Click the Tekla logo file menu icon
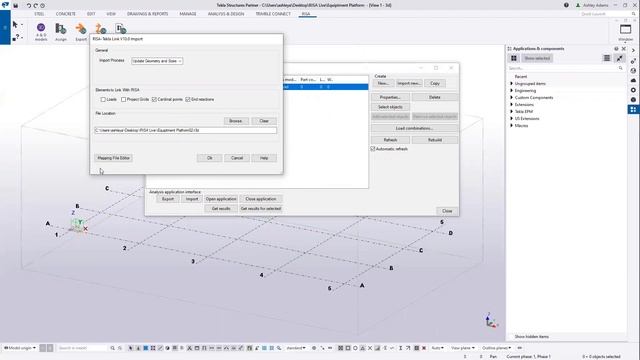640x360 pixels. coord(5,5)
